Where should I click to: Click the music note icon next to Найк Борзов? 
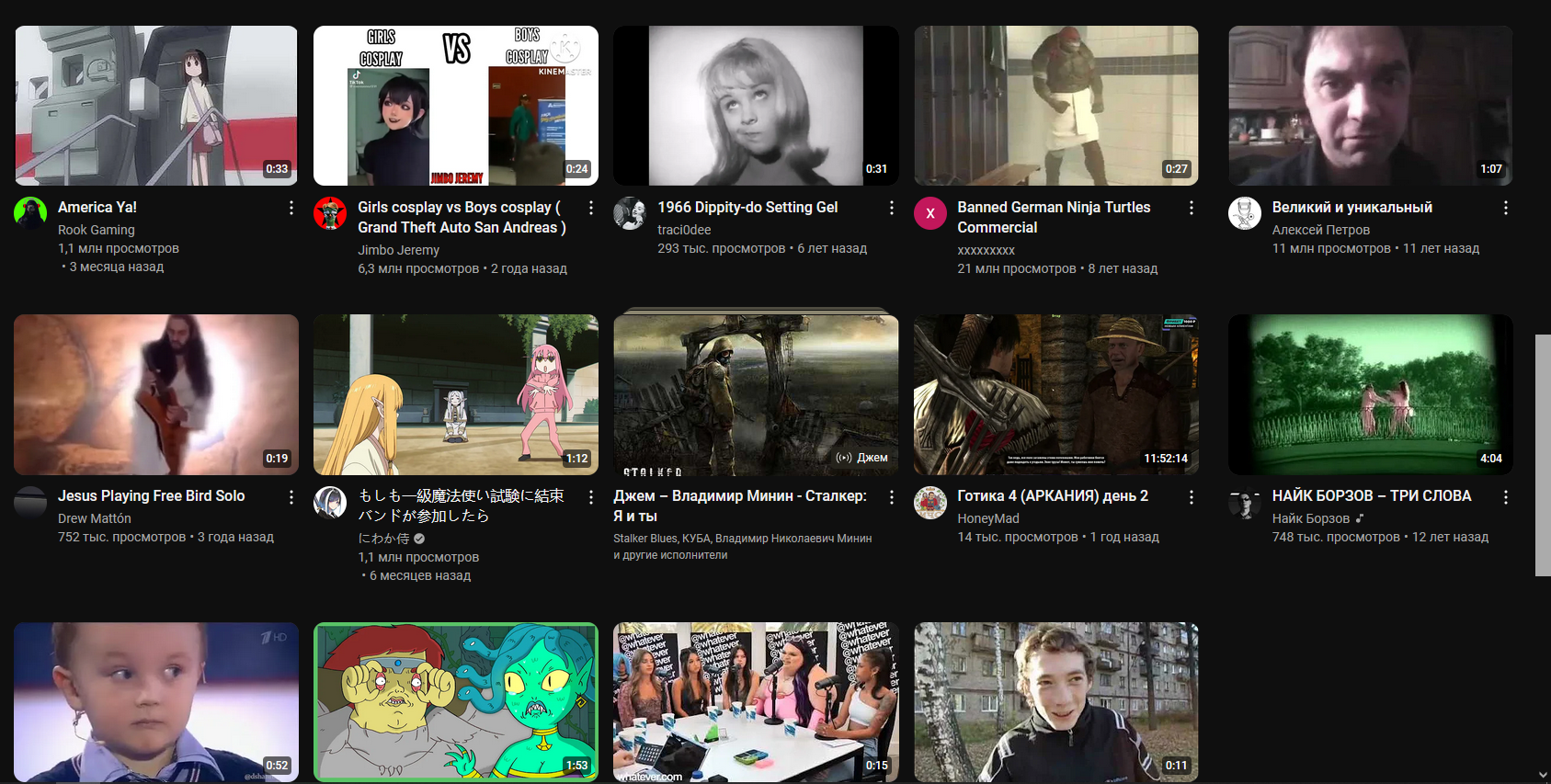point(1360,518)
